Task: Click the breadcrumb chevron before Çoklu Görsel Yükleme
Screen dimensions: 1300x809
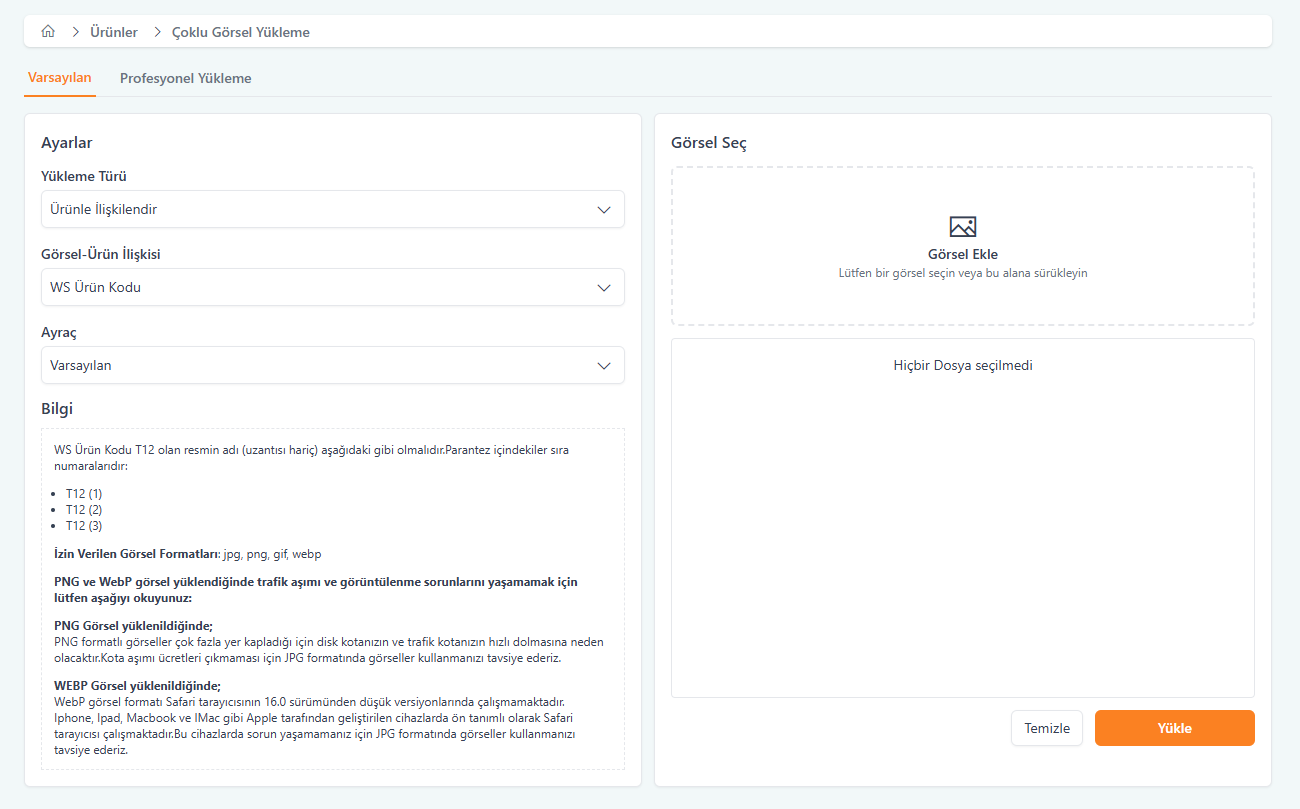Action: [x=157, y=32]
